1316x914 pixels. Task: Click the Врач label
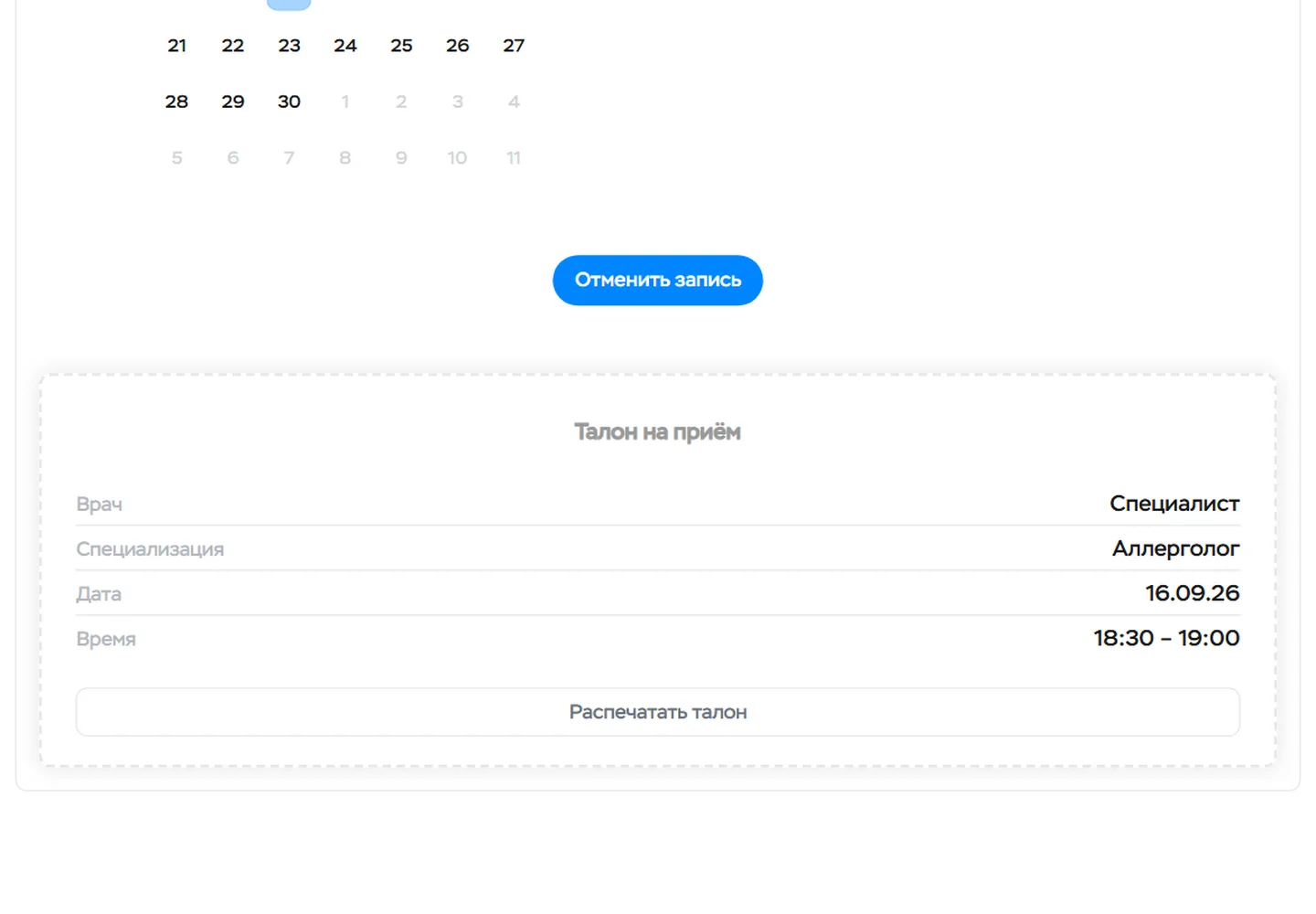pyautogui.click(x=99, y=505)
